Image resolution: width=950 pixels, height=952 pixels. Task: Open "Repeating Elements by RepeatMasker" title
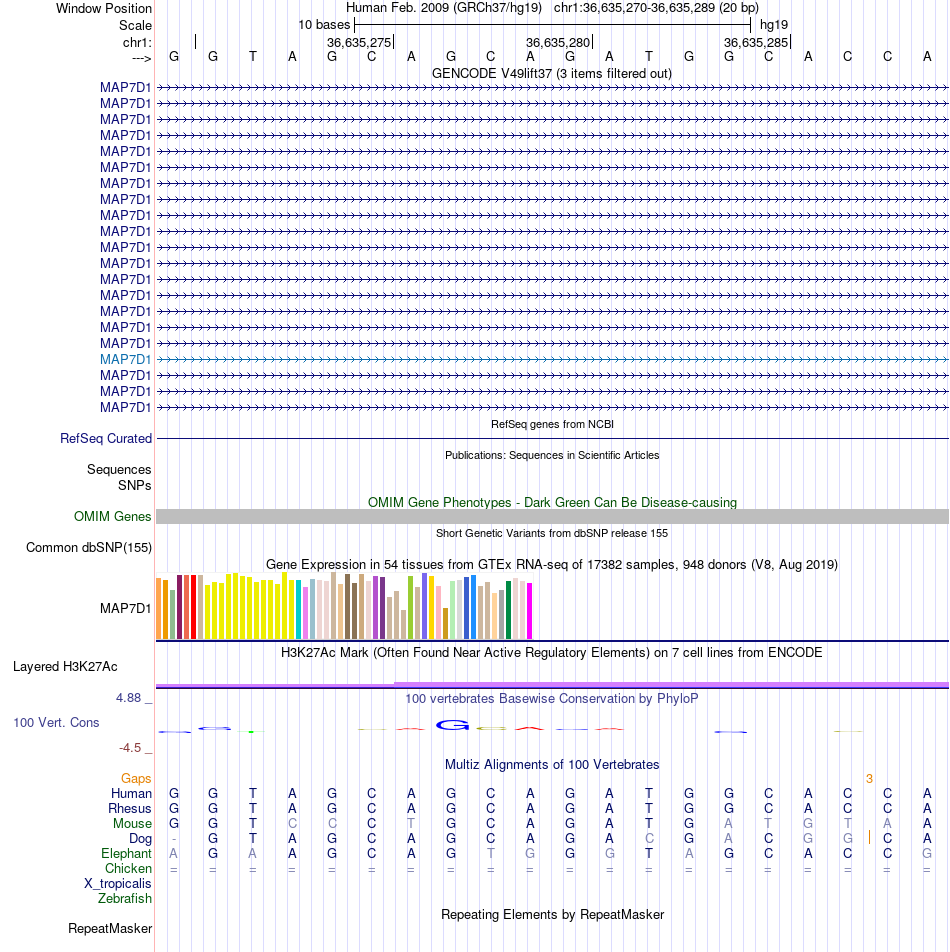[x=552, y=915]
